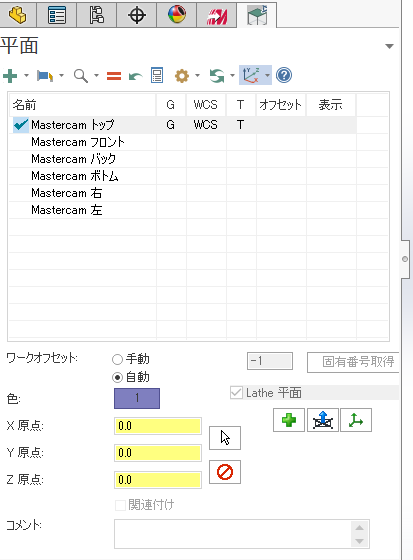413x560 pixels.
Task: Click the purple color swatch numbered 1
Action: pos(137,398)
